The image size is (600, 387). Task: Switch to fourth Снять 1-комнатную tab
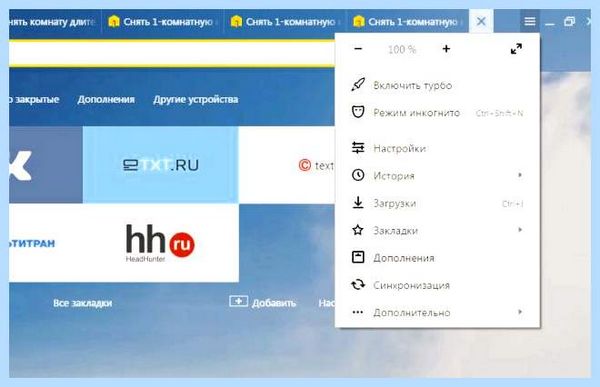[x=407, y=22]
